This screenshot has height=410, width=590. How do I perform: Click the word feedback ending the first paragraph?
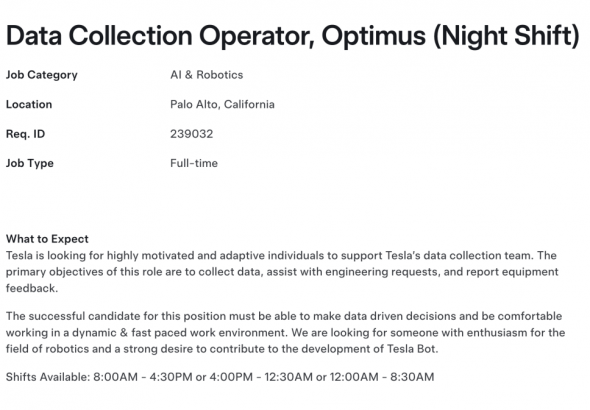point(32,288)
